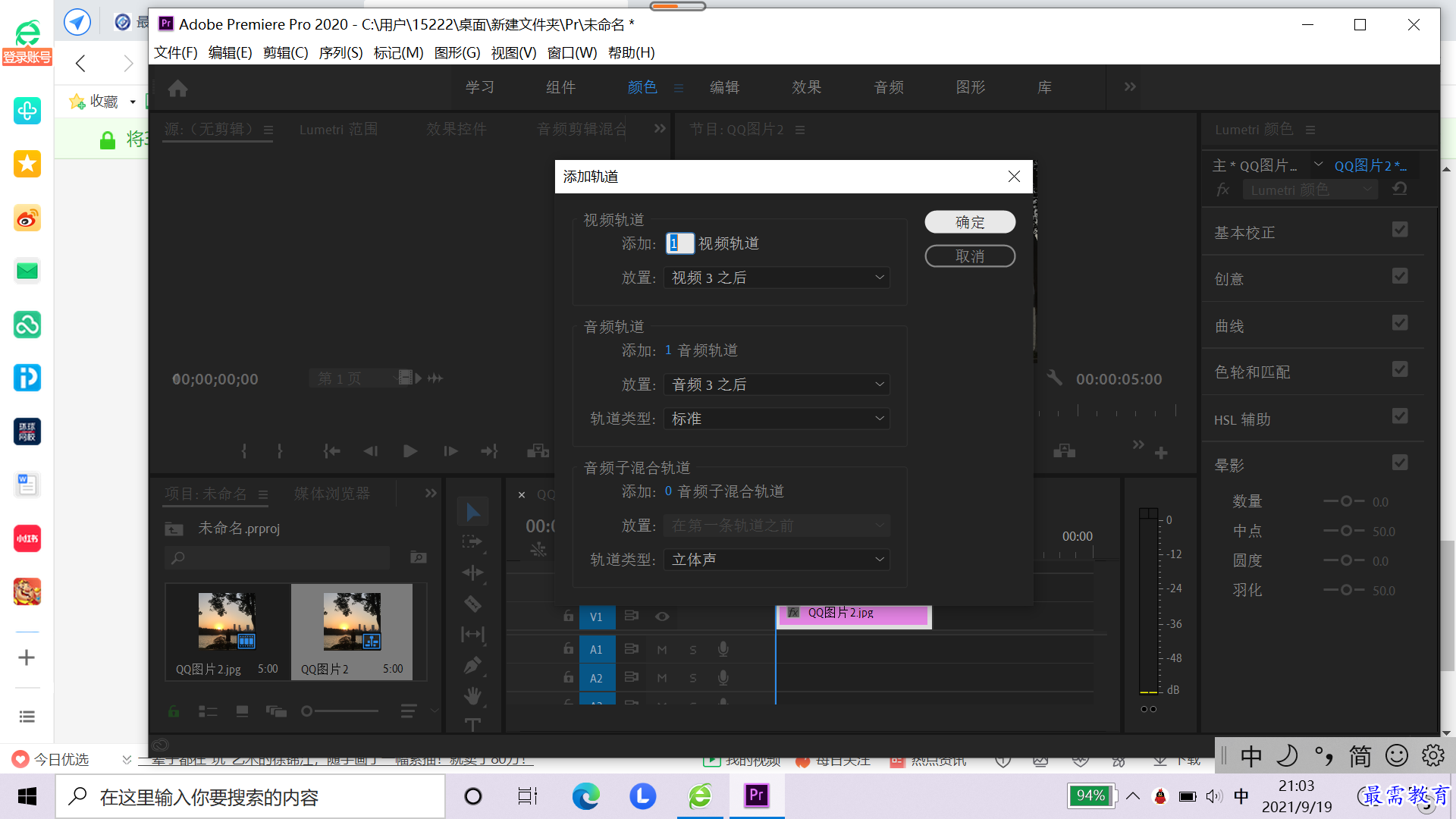Open the Program monitor settings wrench
The image size is (1456, 819).
[x=1055, y=378]
